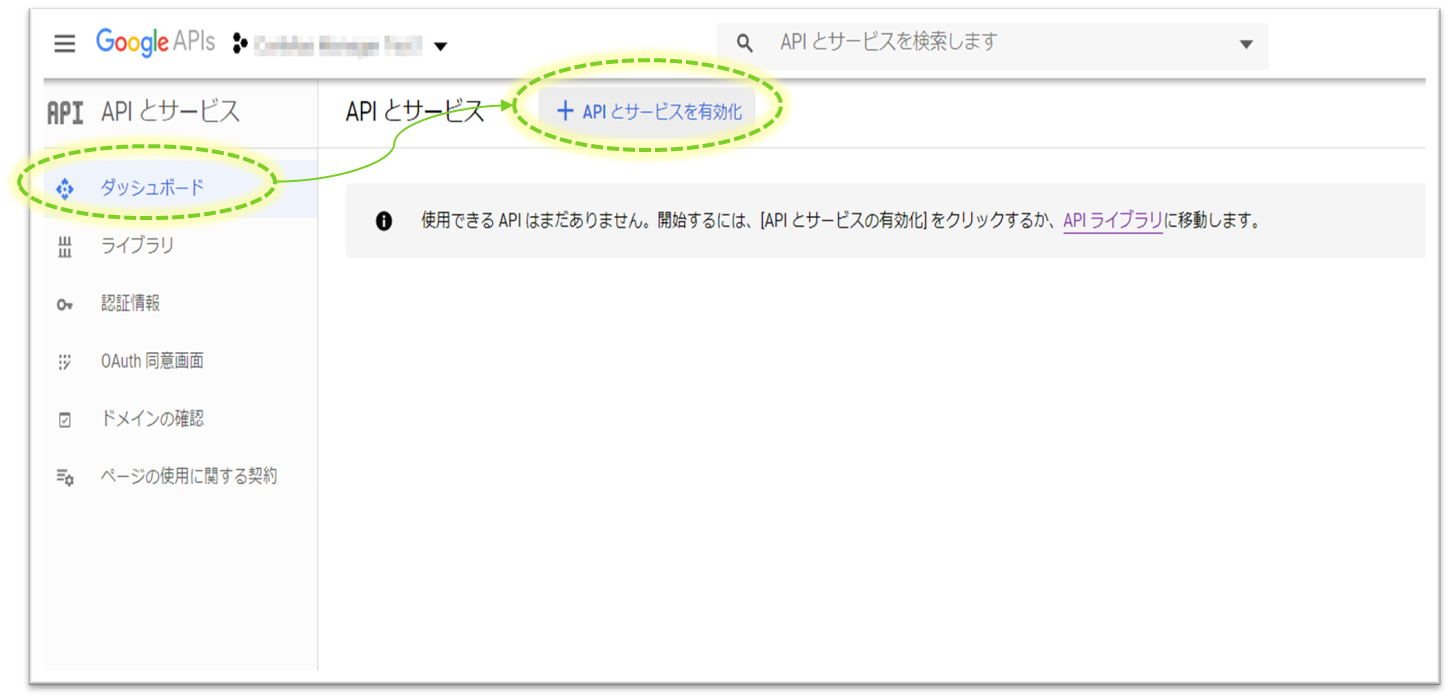Click the OAuth 同意画面 sidebar icon
Viewport: 1451px width, 699px height.
(65, 362)
